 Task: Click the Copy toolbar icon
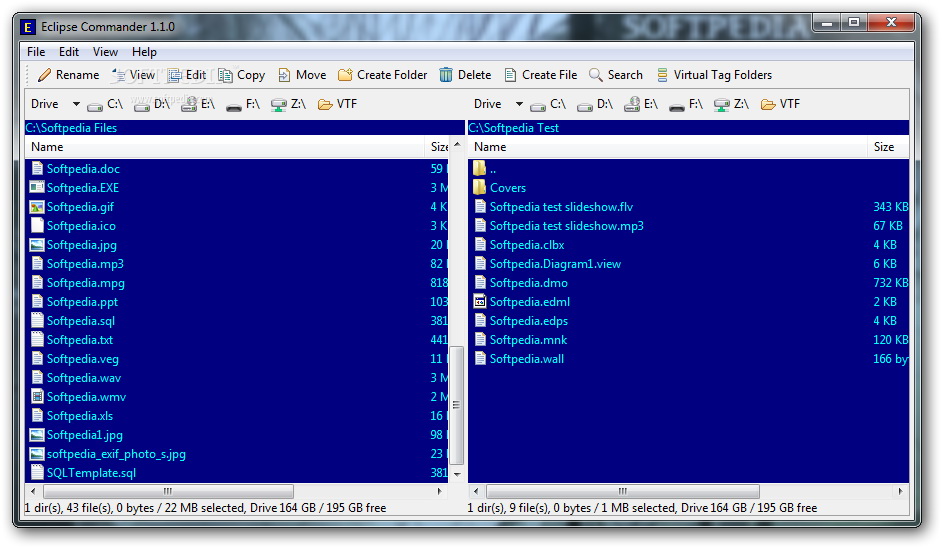pyautogui.click(x=226, y=75)
